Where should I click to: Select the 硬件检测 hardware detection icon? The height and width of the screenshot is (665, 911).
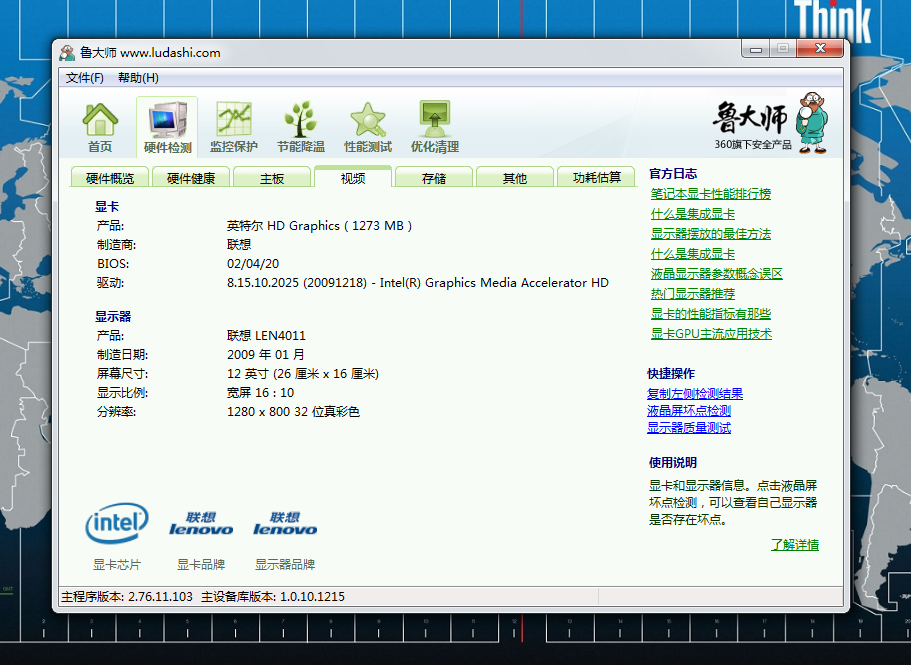click(167, 127)
